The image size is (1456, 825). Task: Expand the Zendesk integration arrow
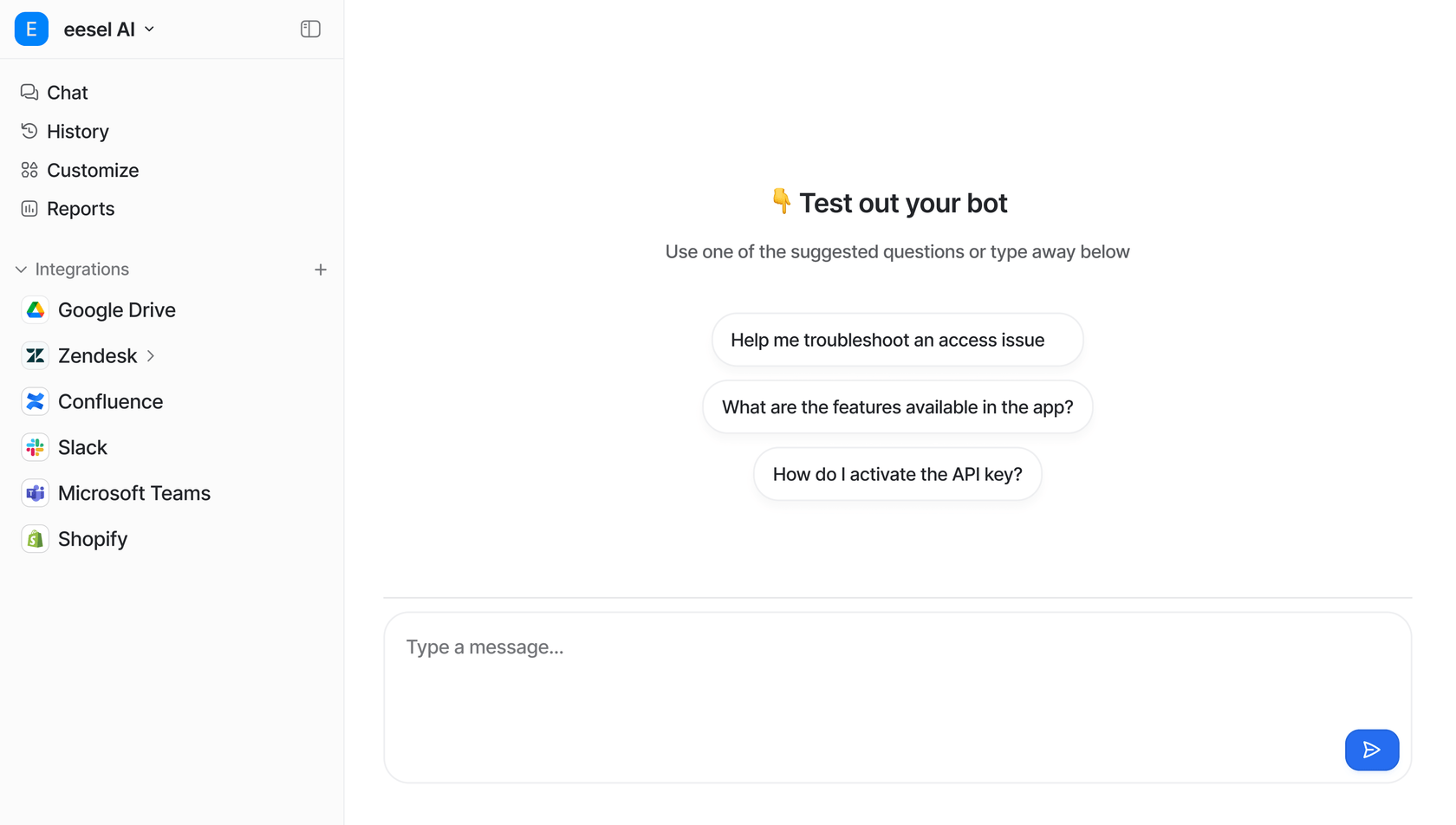point(151,356)
